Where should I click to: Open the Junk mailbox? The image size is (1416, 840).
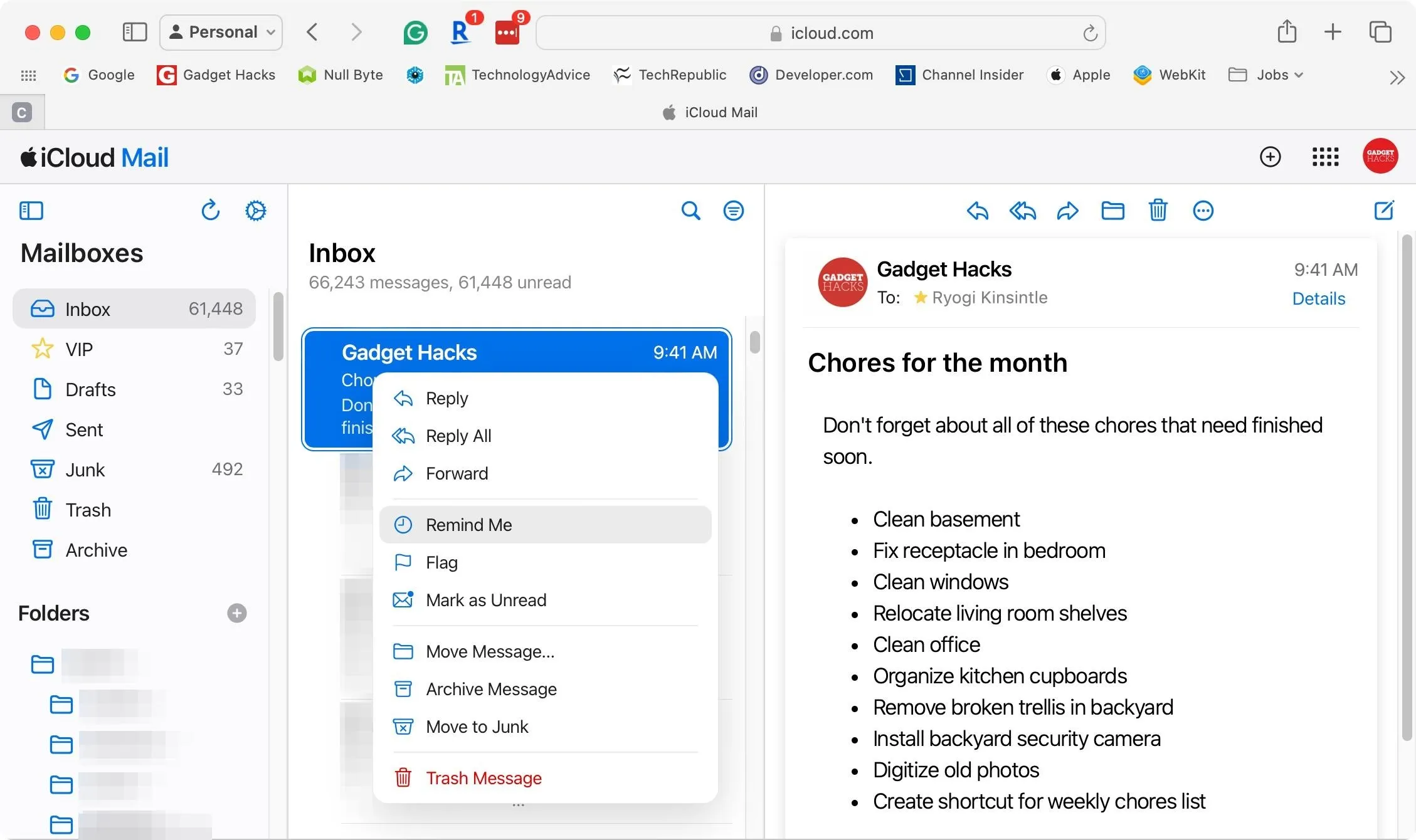click(134, 470)
